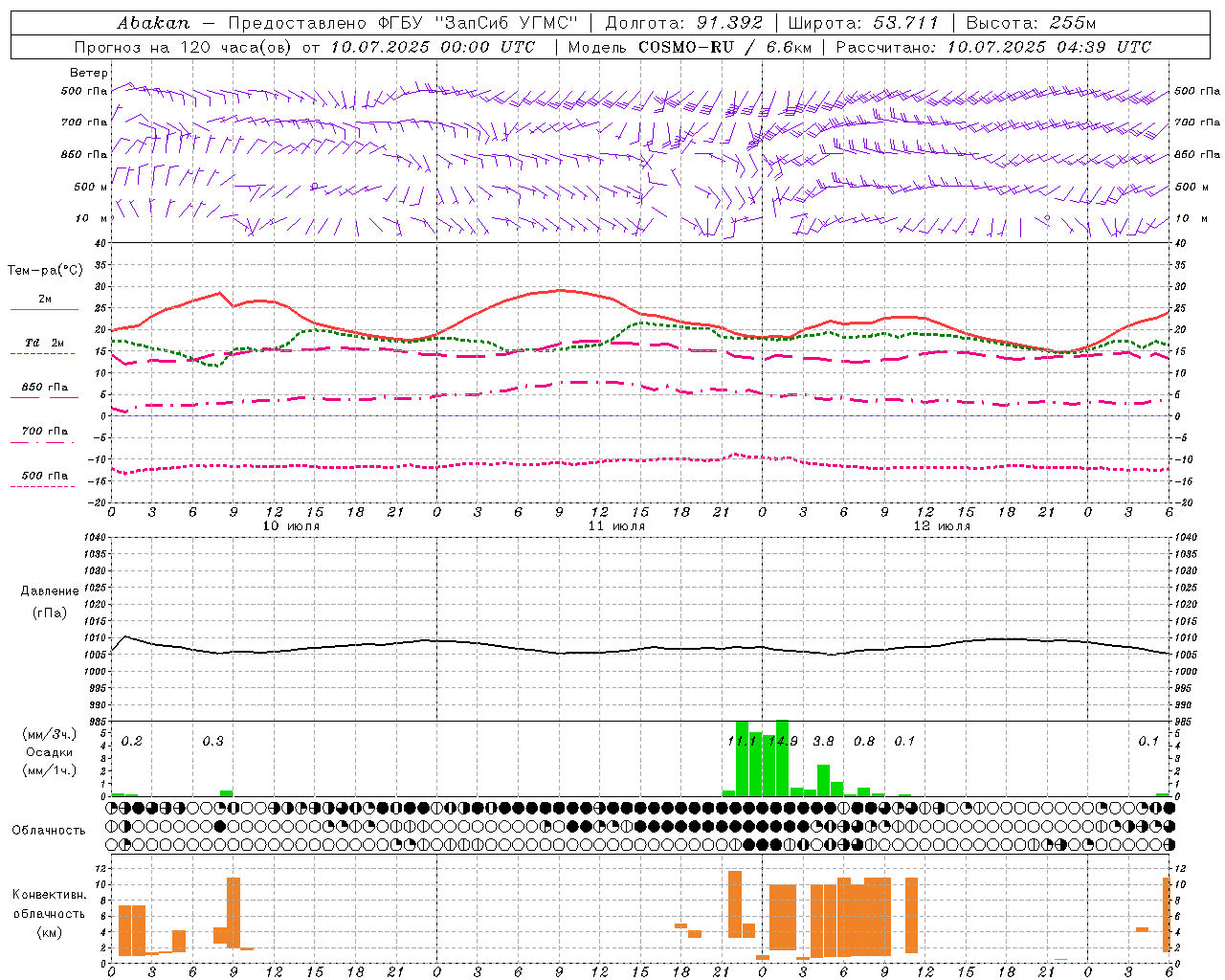Select the "10.07.2025 00:00 UTC" start time

(x=434, y=47)
